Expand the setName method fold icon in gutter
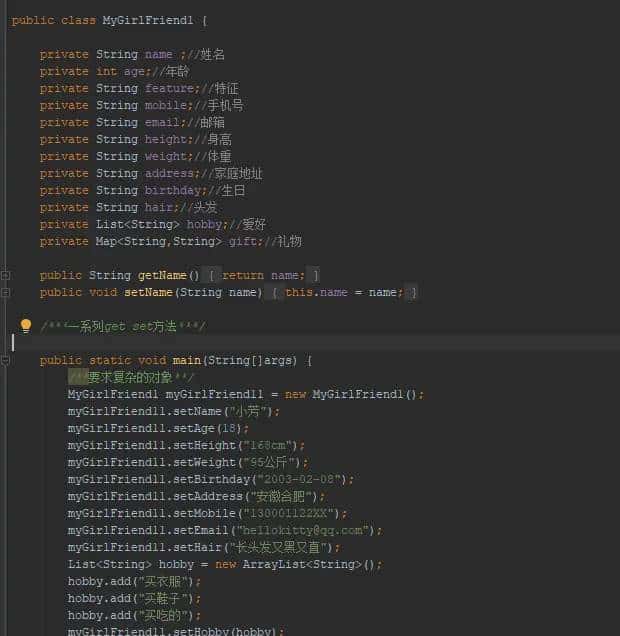This screenshot has width=620, height=636. tap(6, 292)
